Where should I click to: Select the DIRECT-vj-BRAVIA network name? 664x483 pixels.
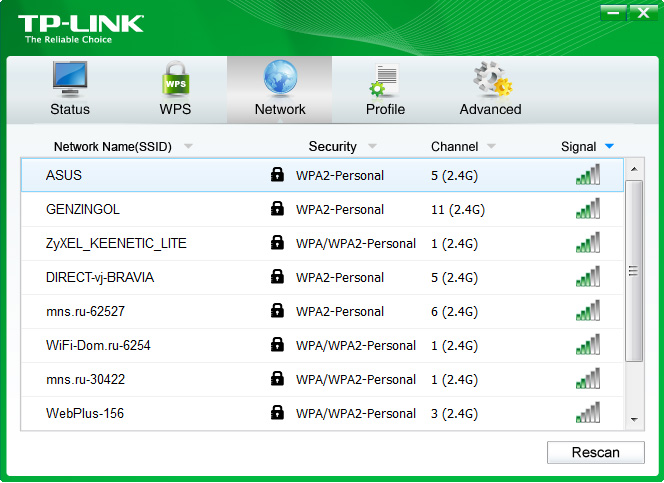(x=100, y=277)
